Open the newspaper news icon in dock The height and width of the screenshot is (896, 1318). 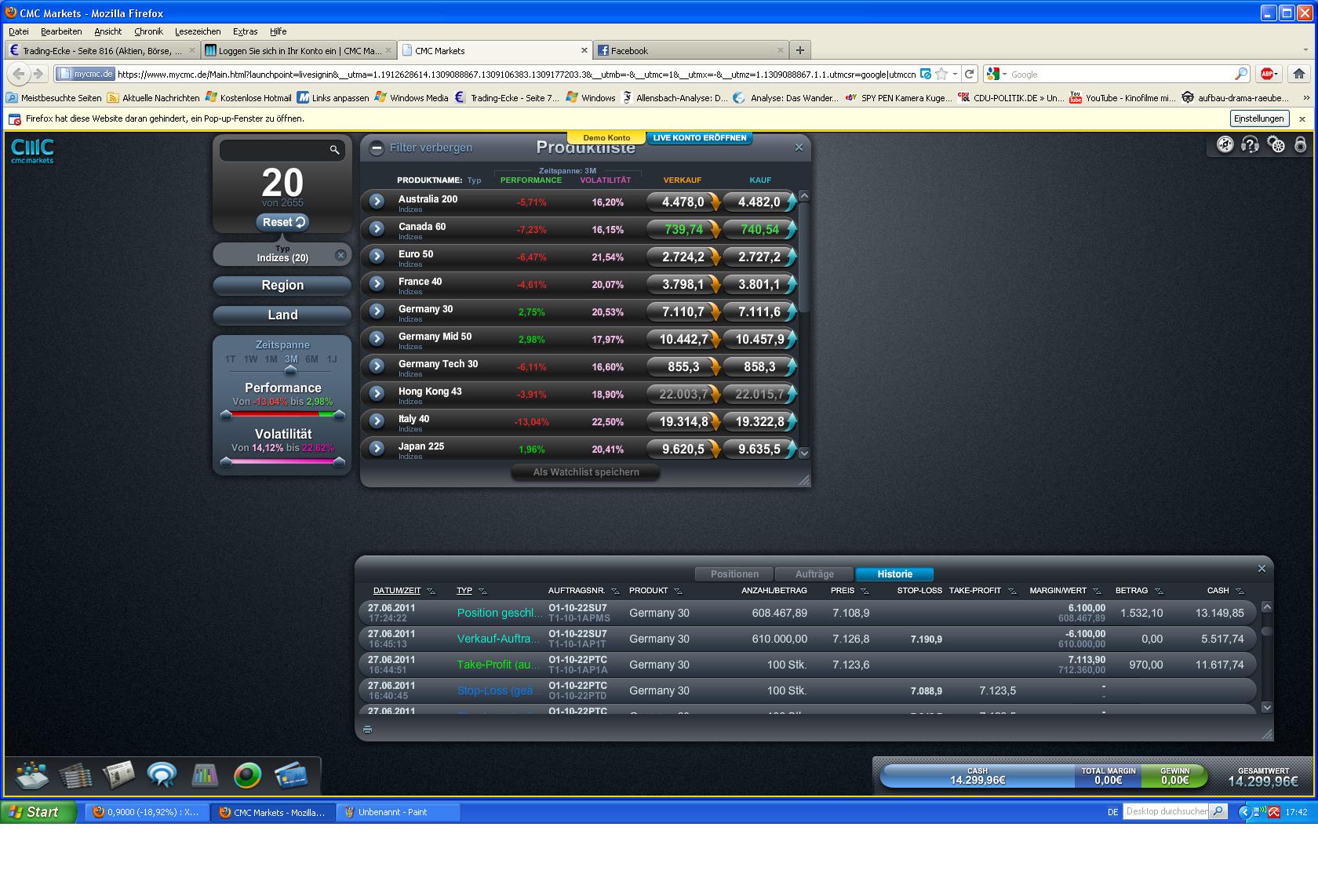[x=118, y=776]
